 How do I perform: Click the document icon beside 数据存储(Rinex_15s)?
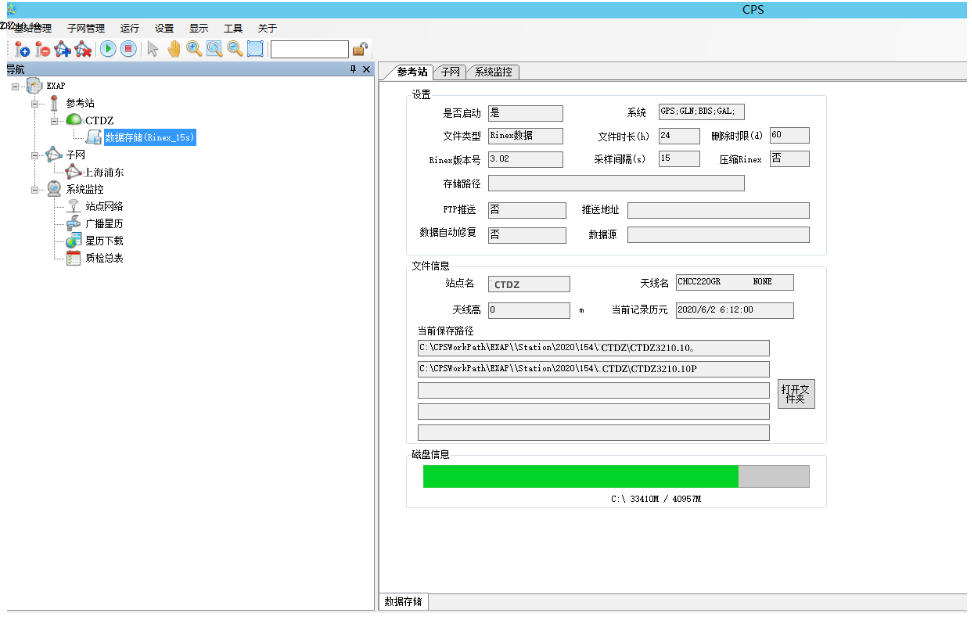pyautogui.click(x=94, y=137)
